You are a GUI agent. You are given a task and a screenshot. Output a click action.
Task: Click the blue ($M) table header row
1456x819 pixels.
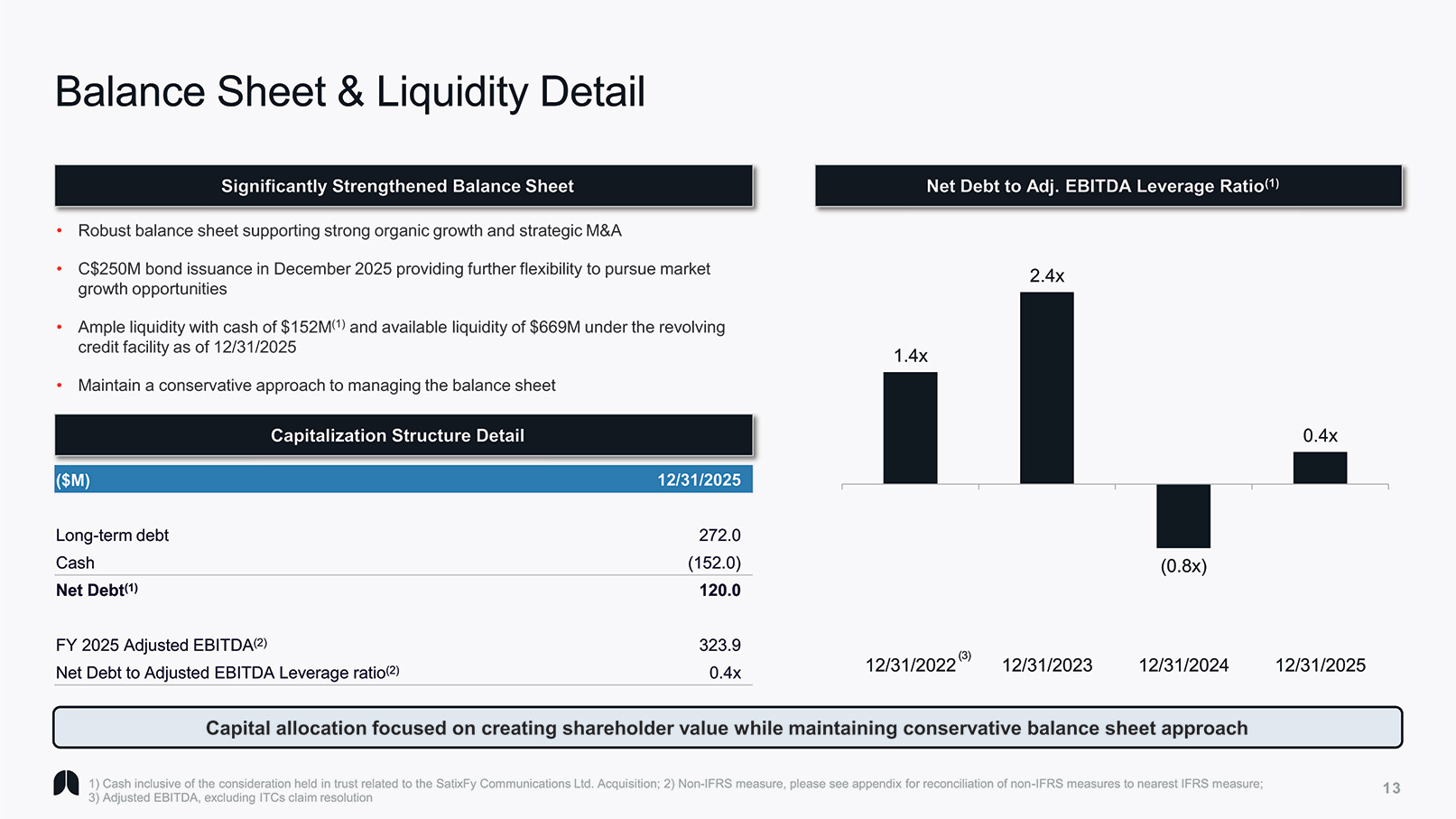pyautogui.click(x=403, y=479)
